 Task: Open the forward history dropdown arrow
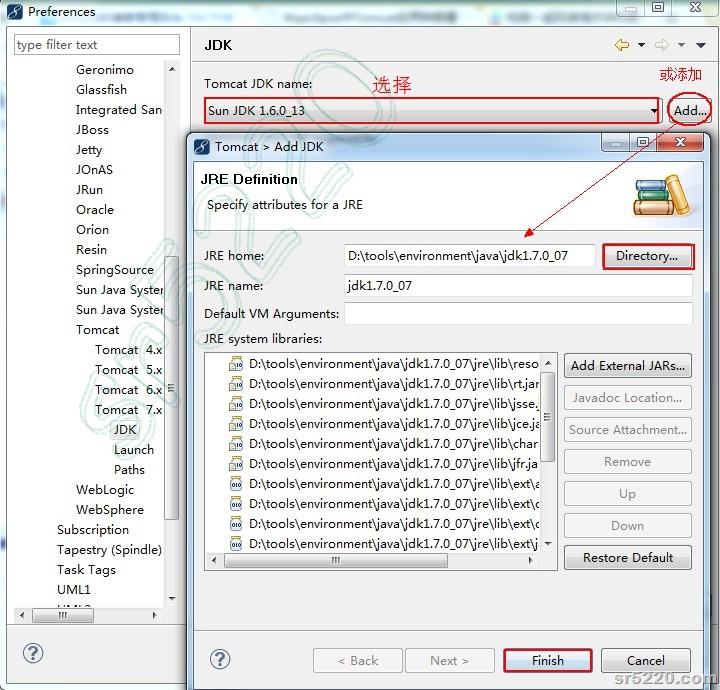click(x=681, y=45)
